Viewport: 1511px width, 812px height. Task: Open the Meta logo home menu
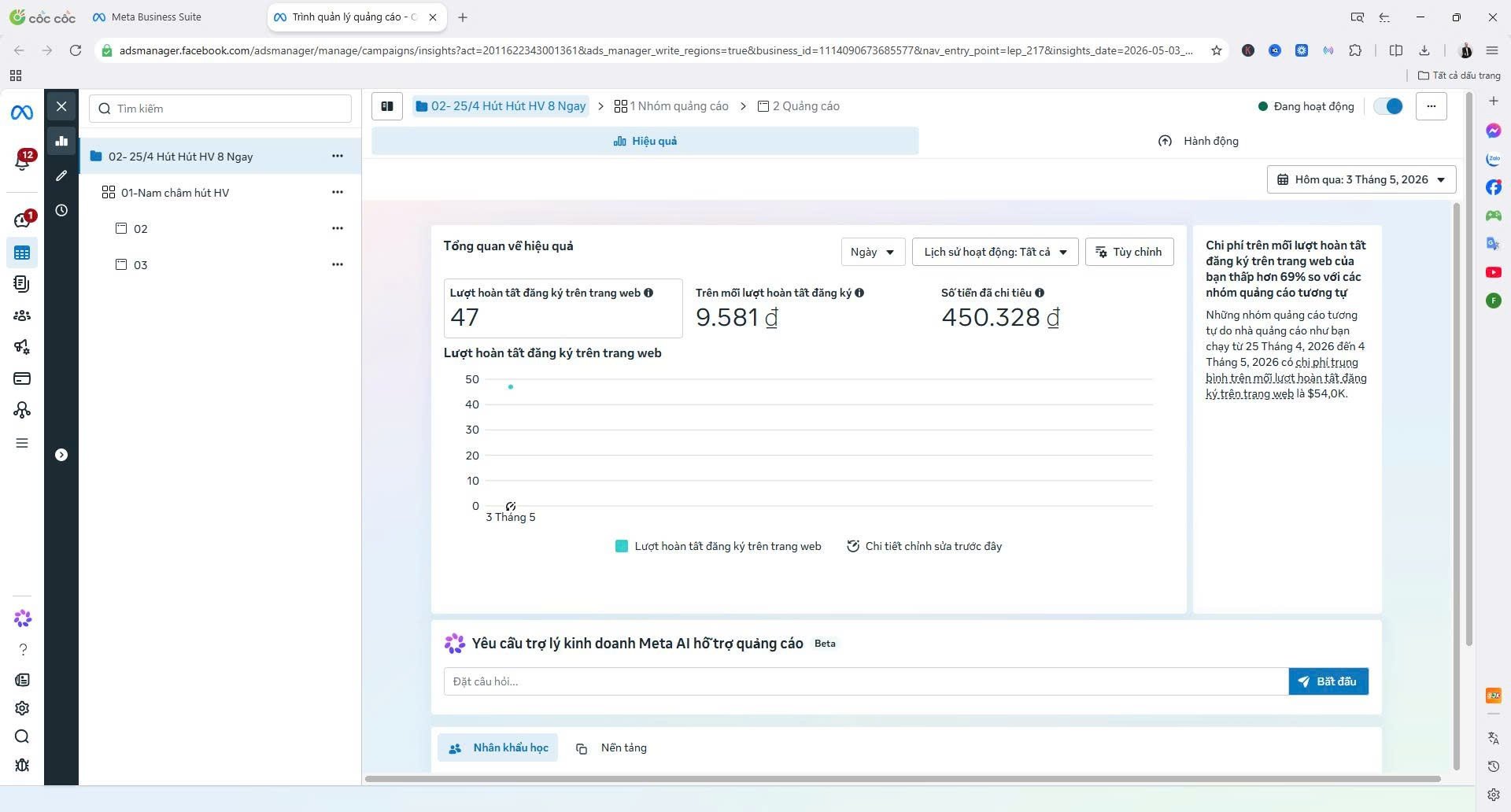coord(22,113)
